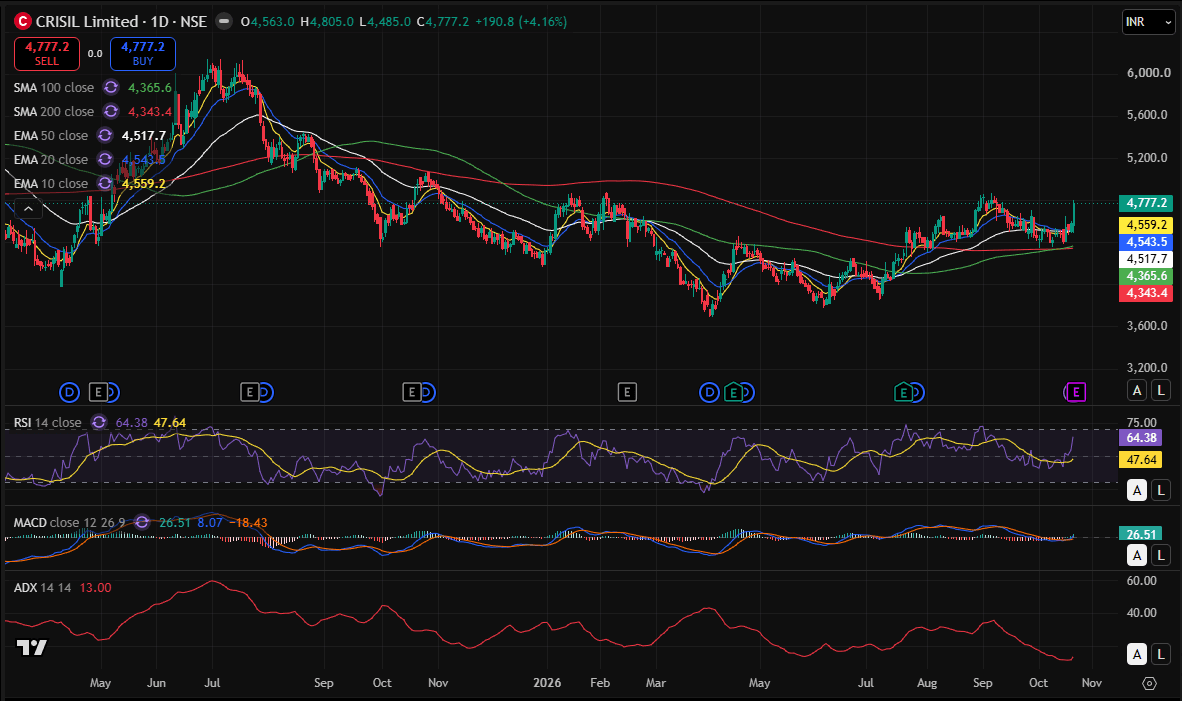Click the loading icon beside SMA 200 close
The image size is (1182, 701).
[x=111, y=112]
